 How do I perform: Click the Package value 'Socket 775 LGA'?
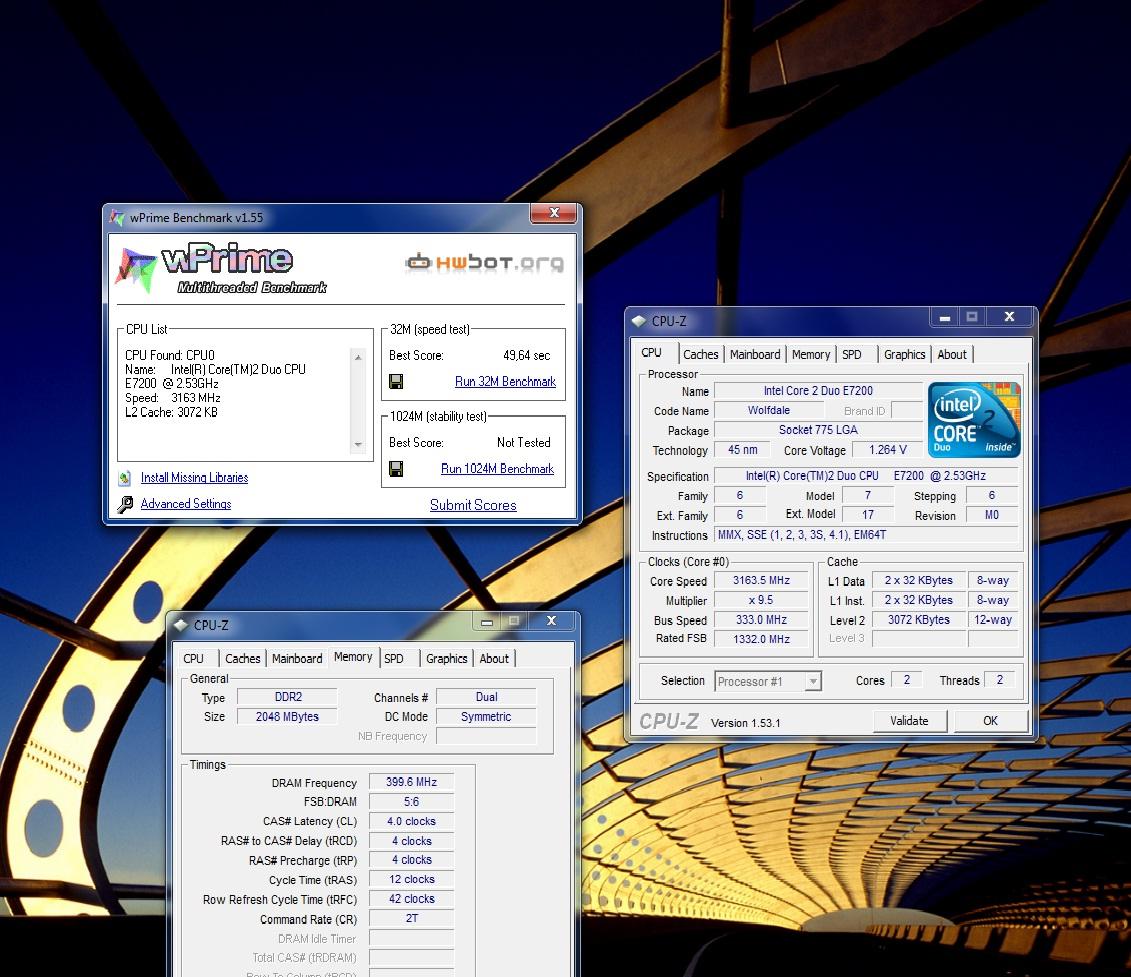tap(818, 430)
